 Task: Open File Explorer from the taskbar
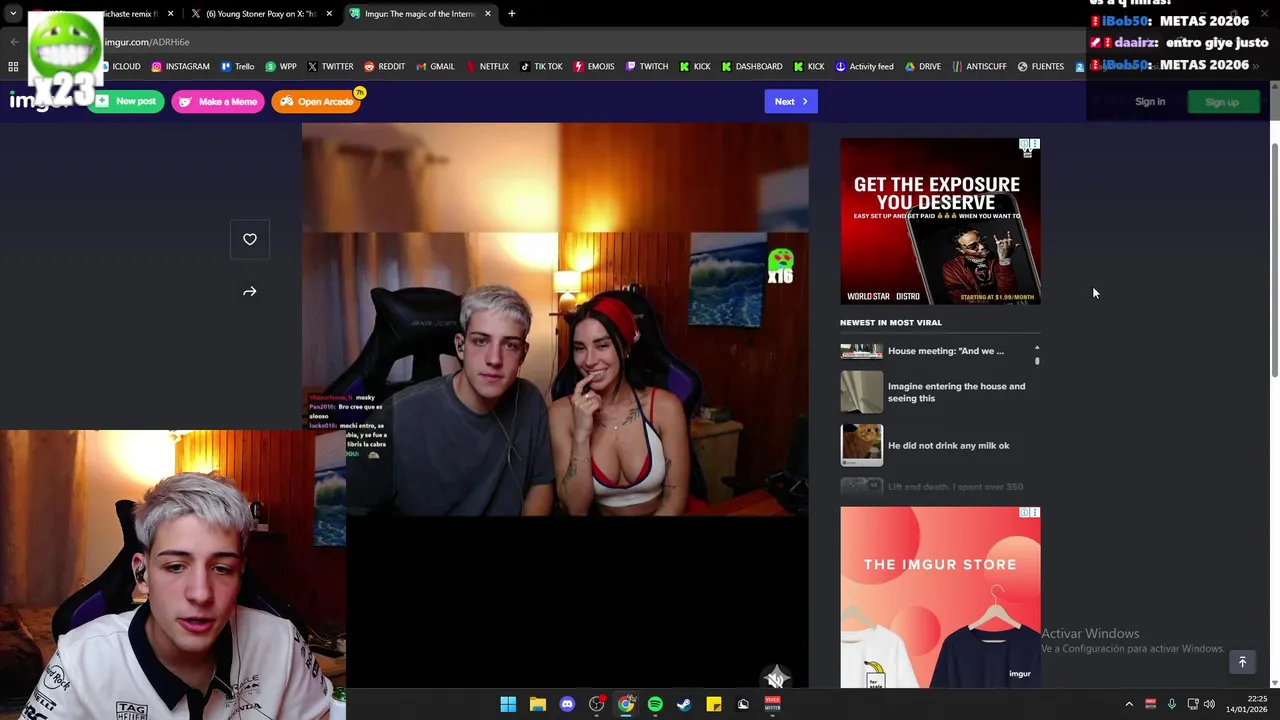point(537,705)
